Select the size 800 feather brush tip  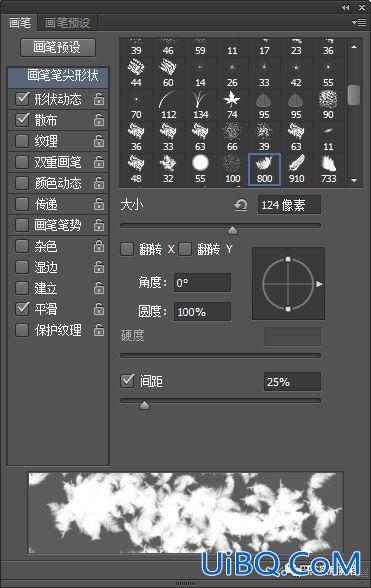pyautogui.click(x=264, y=169)
